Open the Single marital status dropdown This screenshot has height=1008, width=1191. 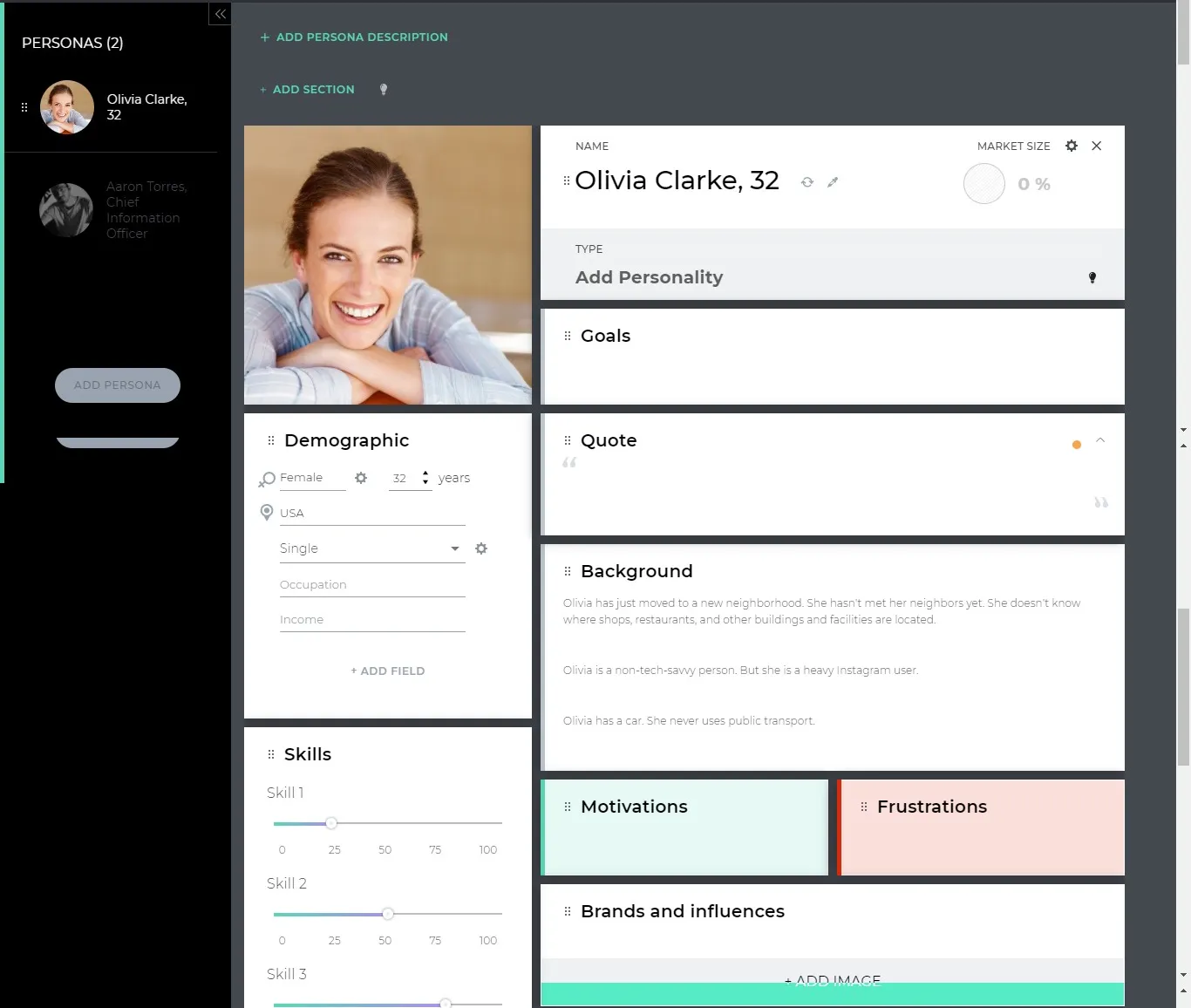click(x=372, y=548)
